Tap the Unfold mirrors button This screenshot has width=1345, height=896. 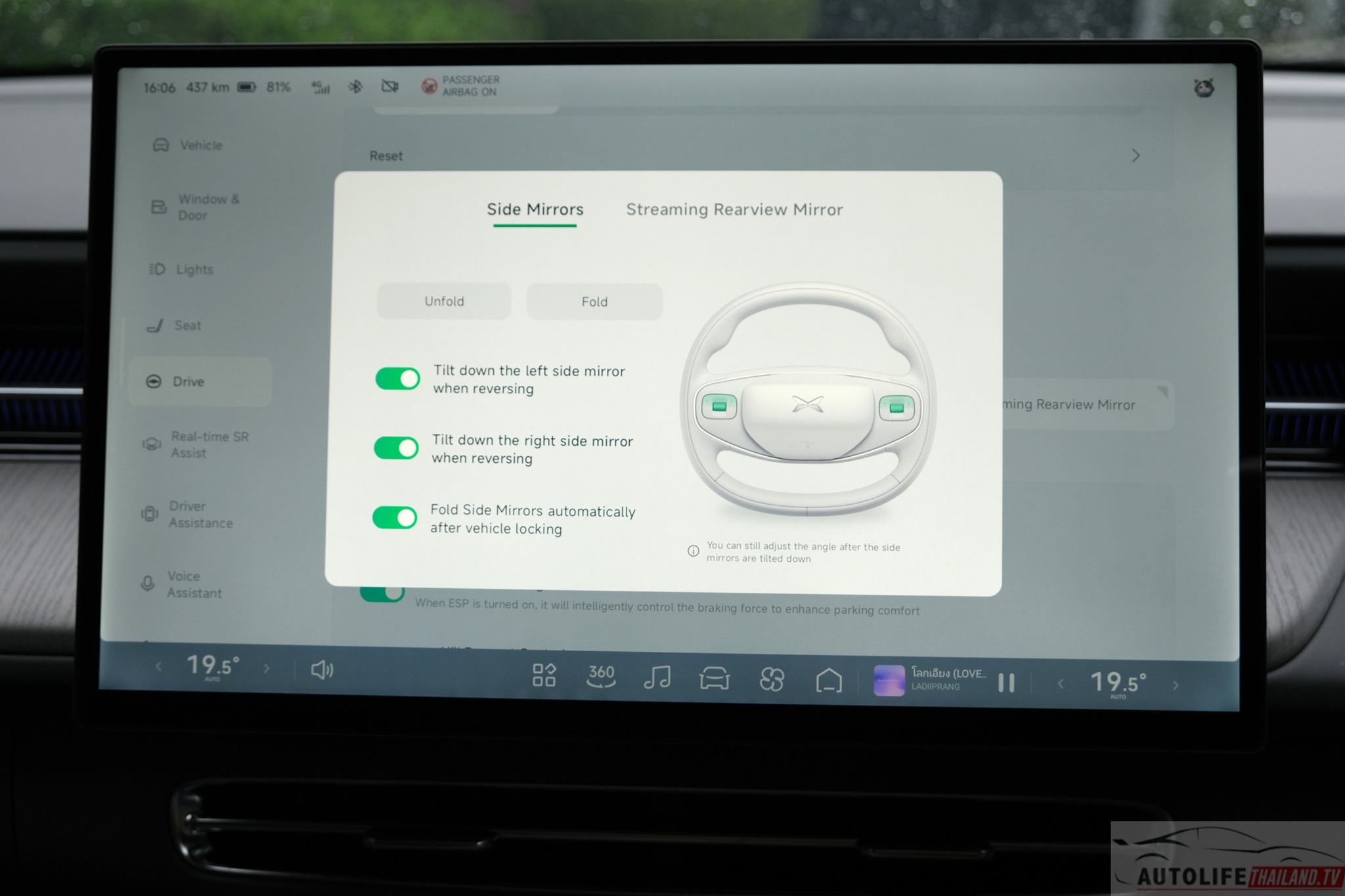[x=444, y=301]
